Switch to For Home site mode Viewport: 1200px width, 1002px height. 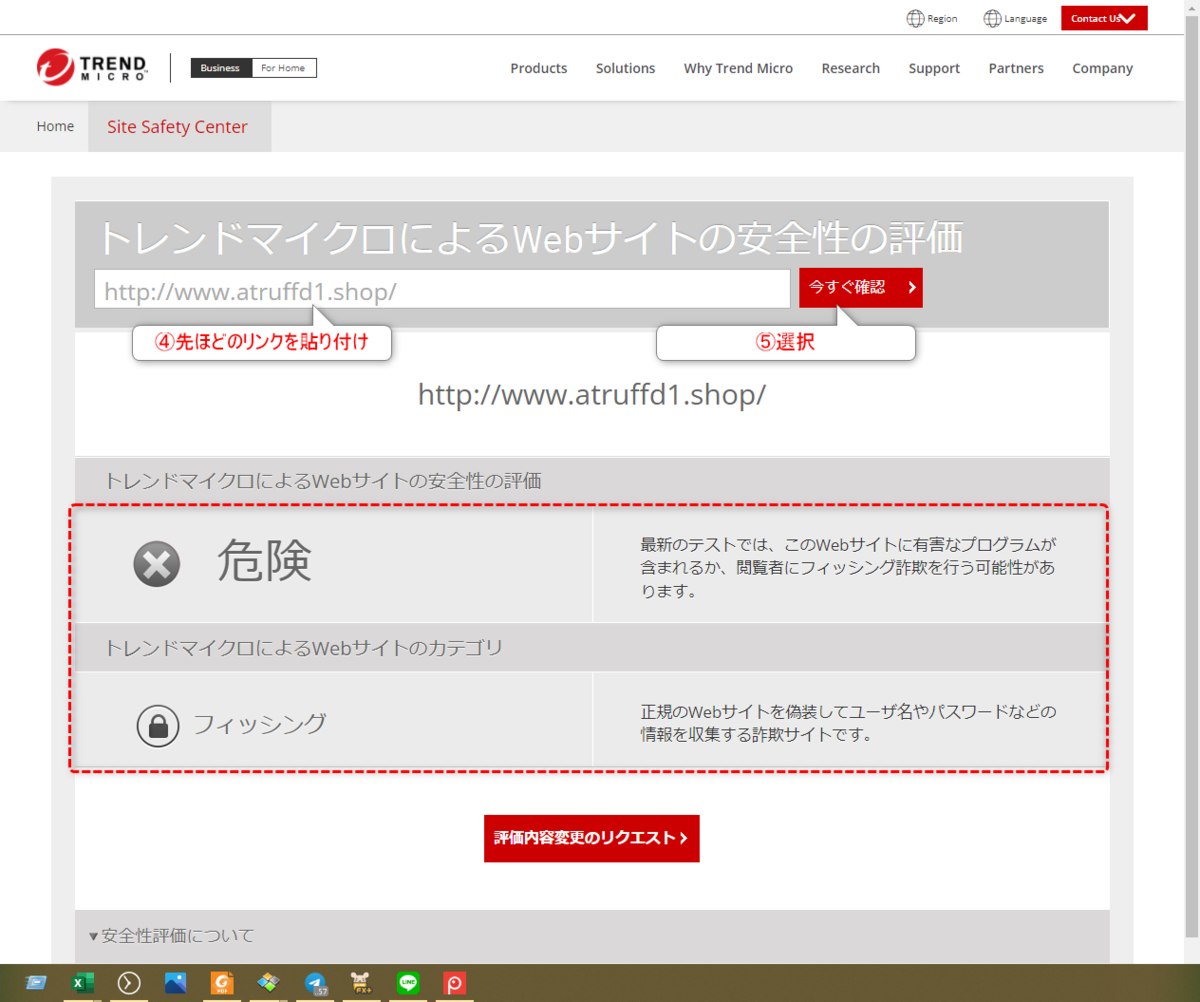[283, 68]
